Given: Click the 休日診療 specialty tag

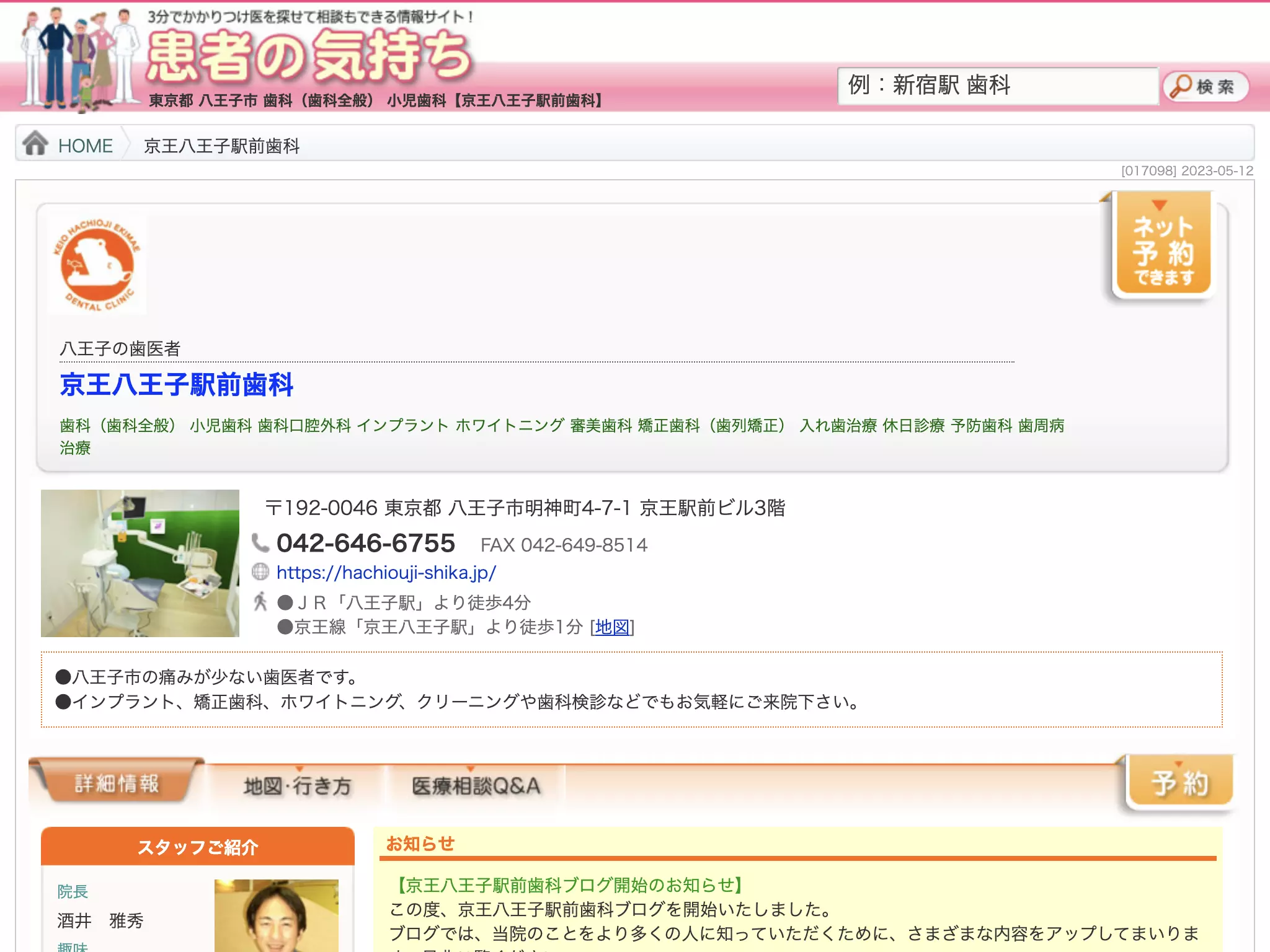Looking at the screenshot, I should click(x=913, y=426).
